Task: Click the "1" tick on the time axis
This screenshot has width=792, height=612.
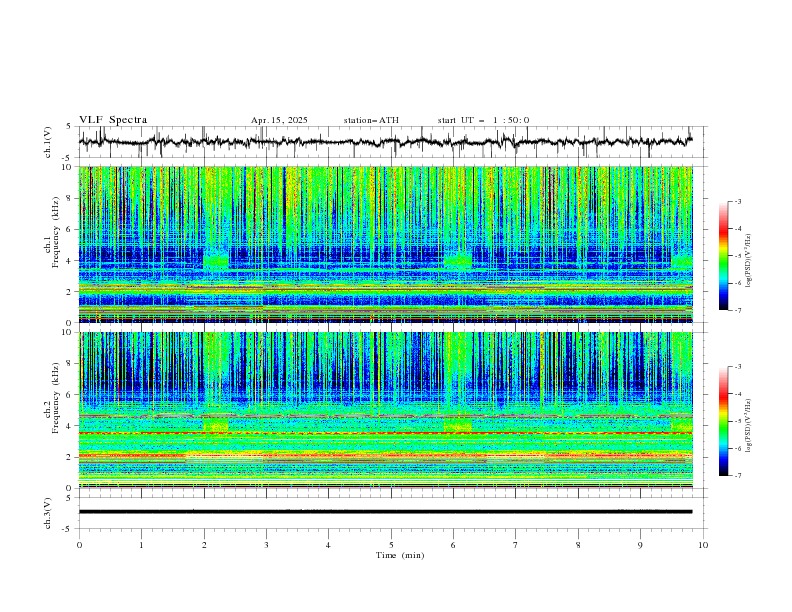Action: [141, 545]
